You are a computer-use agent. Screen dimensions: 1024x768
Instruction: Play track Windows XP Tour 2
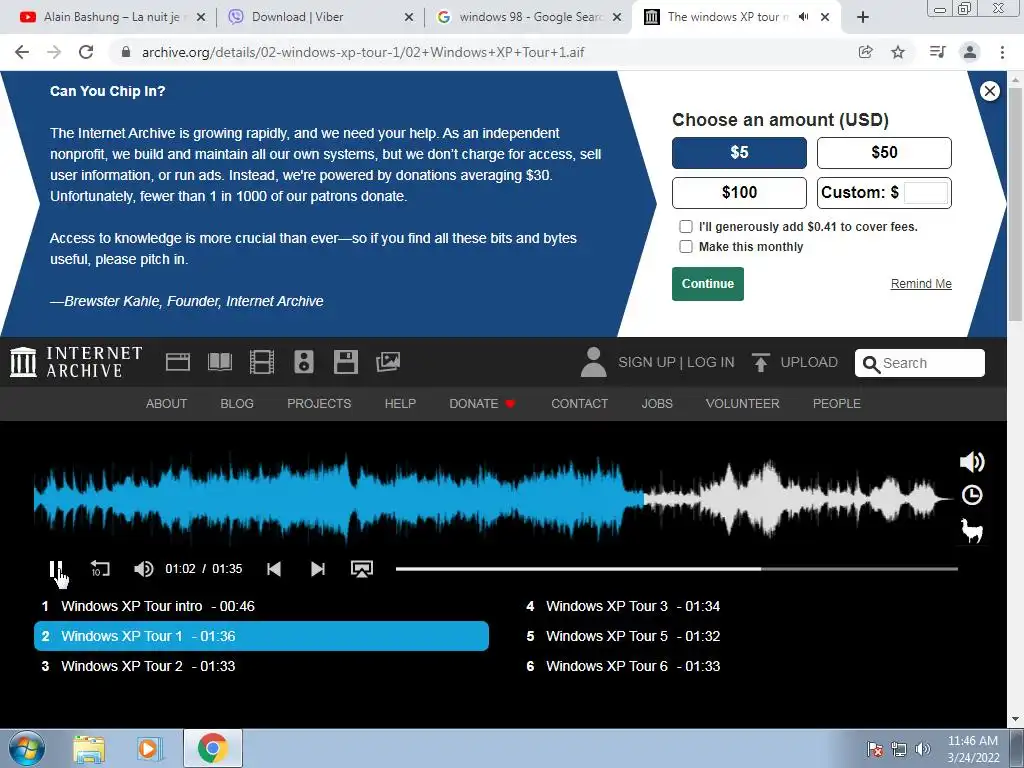[x=261, y=666]
